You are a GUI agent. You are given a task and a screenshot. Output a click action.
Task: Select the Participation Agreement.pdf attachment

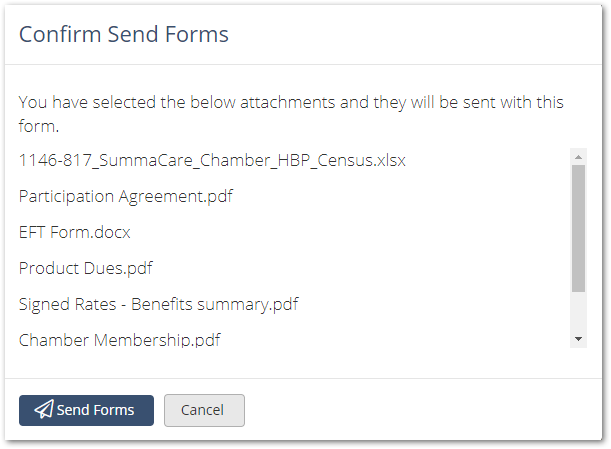tap(126, 196)
